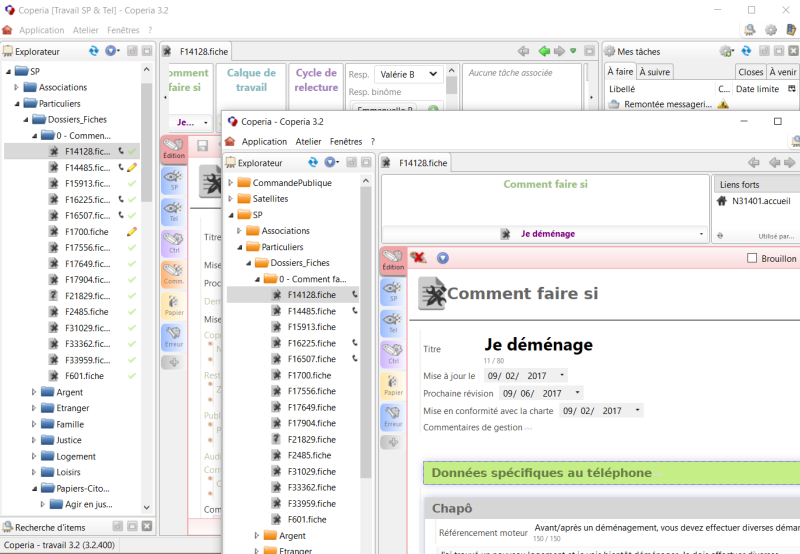Open Atelier menu in front window
The image size is (800, 554).
(x=308, y=141)
